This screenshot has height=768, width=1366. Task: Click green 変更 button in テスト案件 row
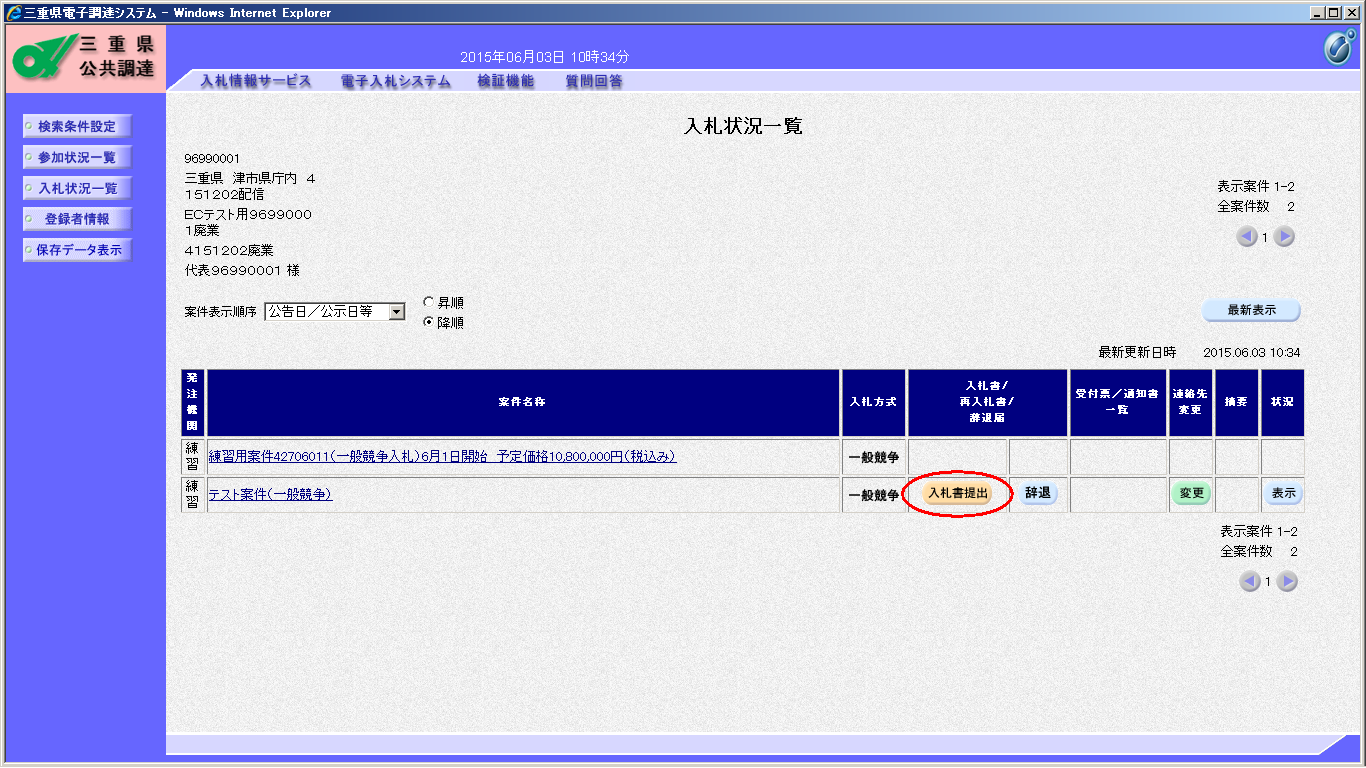1191,494
